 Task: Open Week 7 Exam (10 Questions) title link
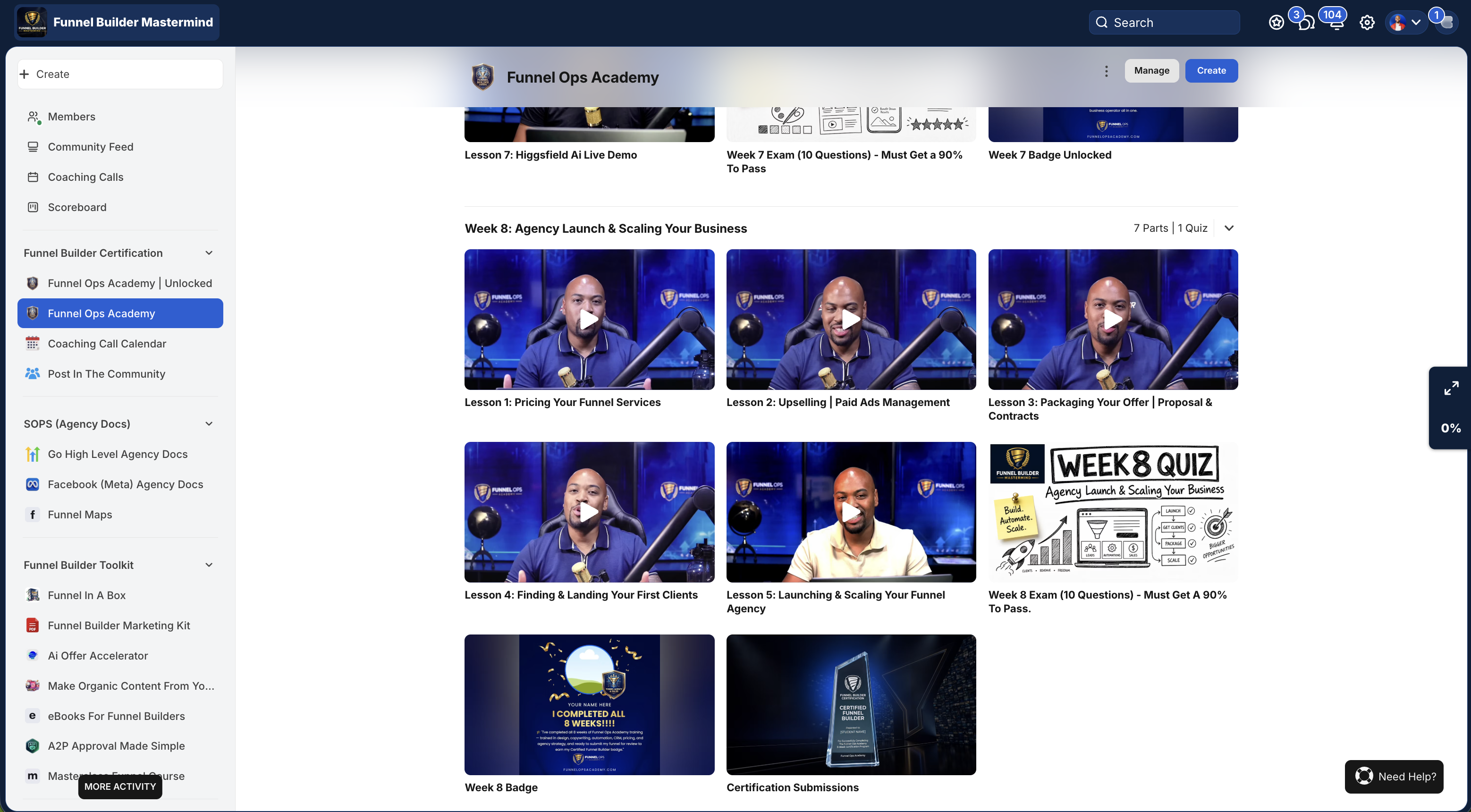click(844, 161)
